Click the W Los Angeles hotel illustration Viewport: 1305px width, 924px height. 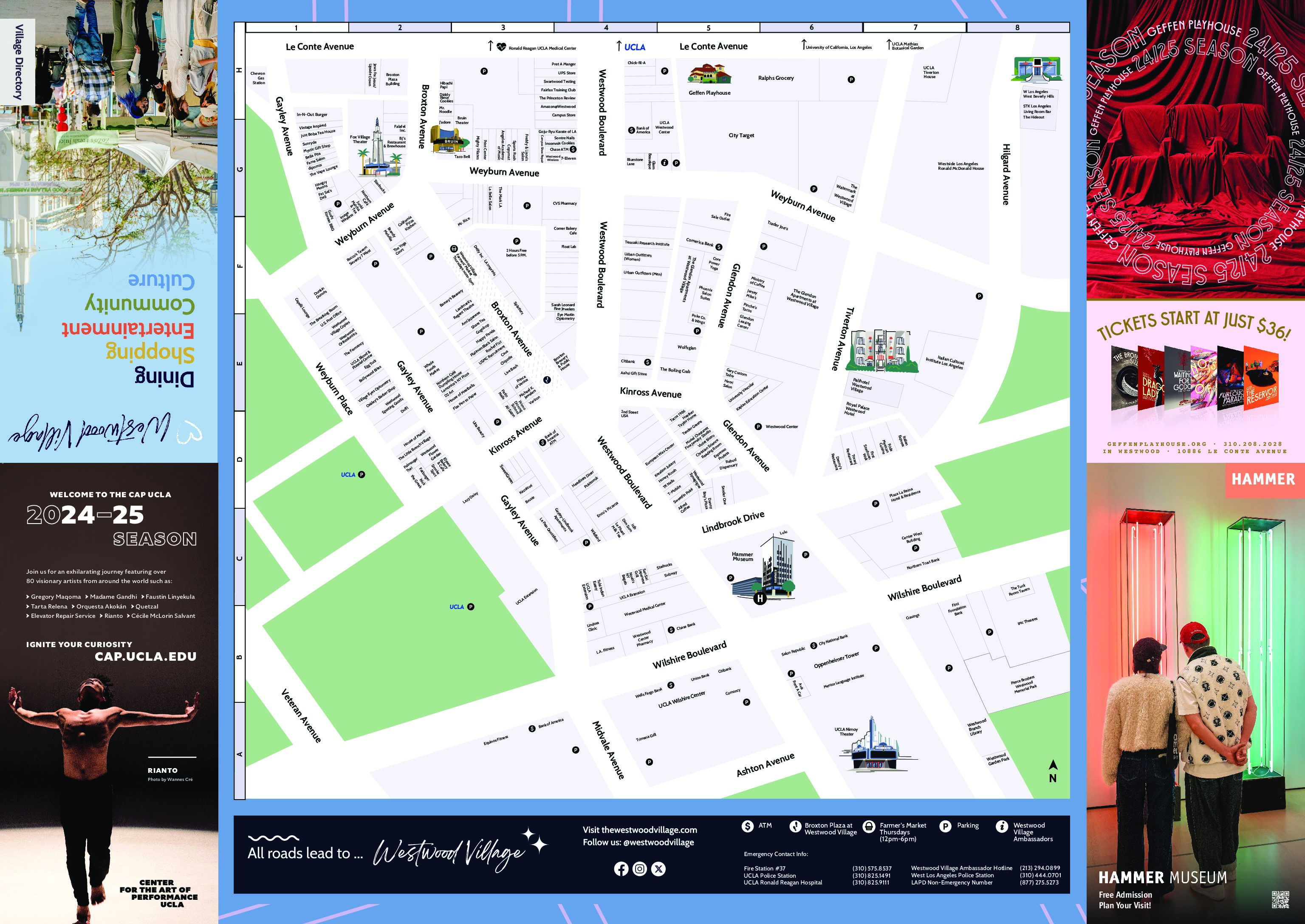1037,69
